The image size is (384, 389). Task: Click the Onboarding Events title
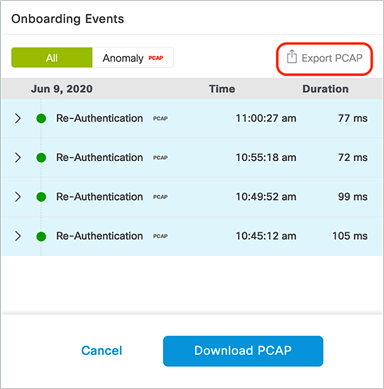tap(68, 19)
